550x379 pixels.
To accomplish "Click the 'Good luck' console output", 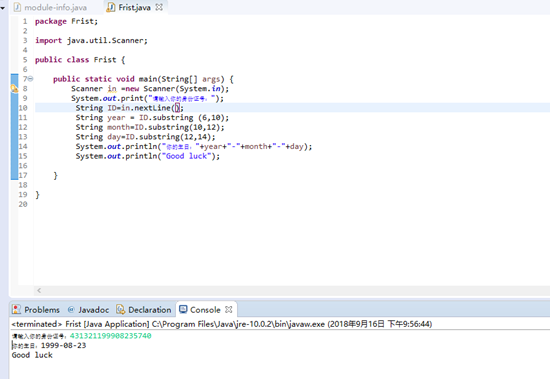I will pyautogui.click(x=32, y=355).
